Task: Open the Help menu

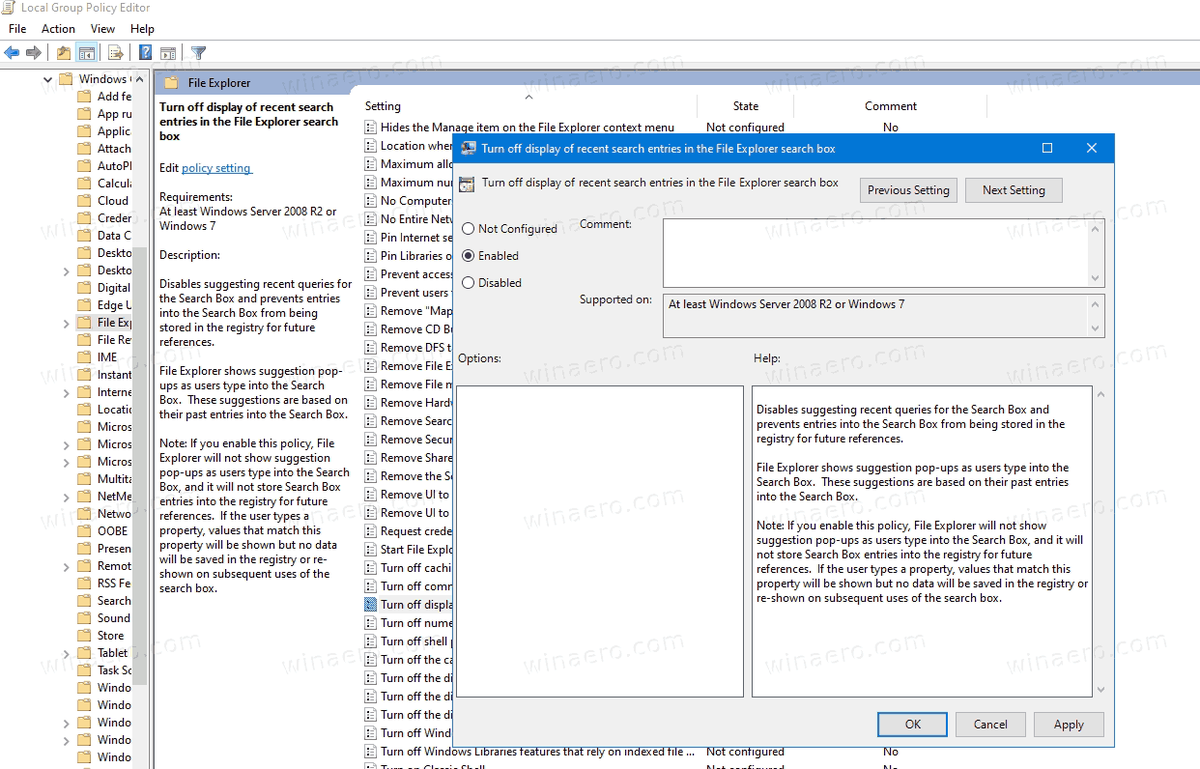Action: [142, 29]
